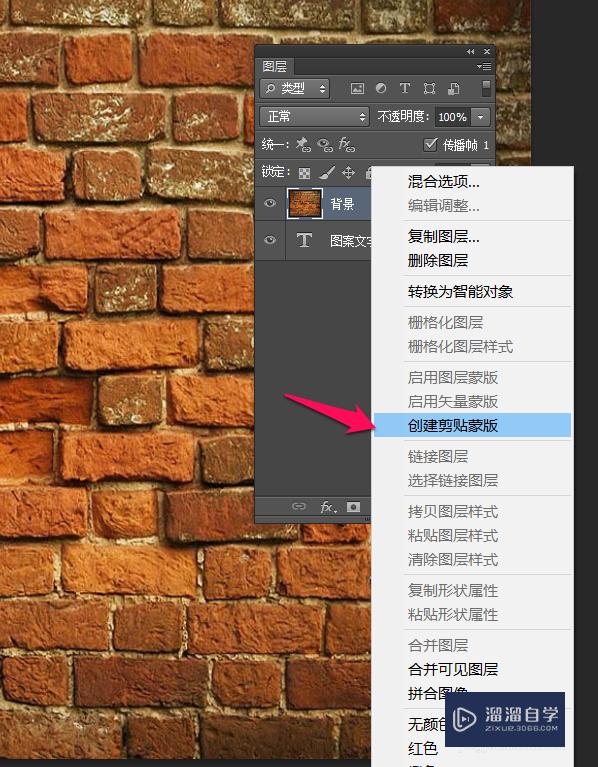The width and height of the screenshot is (598, 767).
Task: Toggle 传播帧 1 checkbox
Action: (x=430, y=144)
